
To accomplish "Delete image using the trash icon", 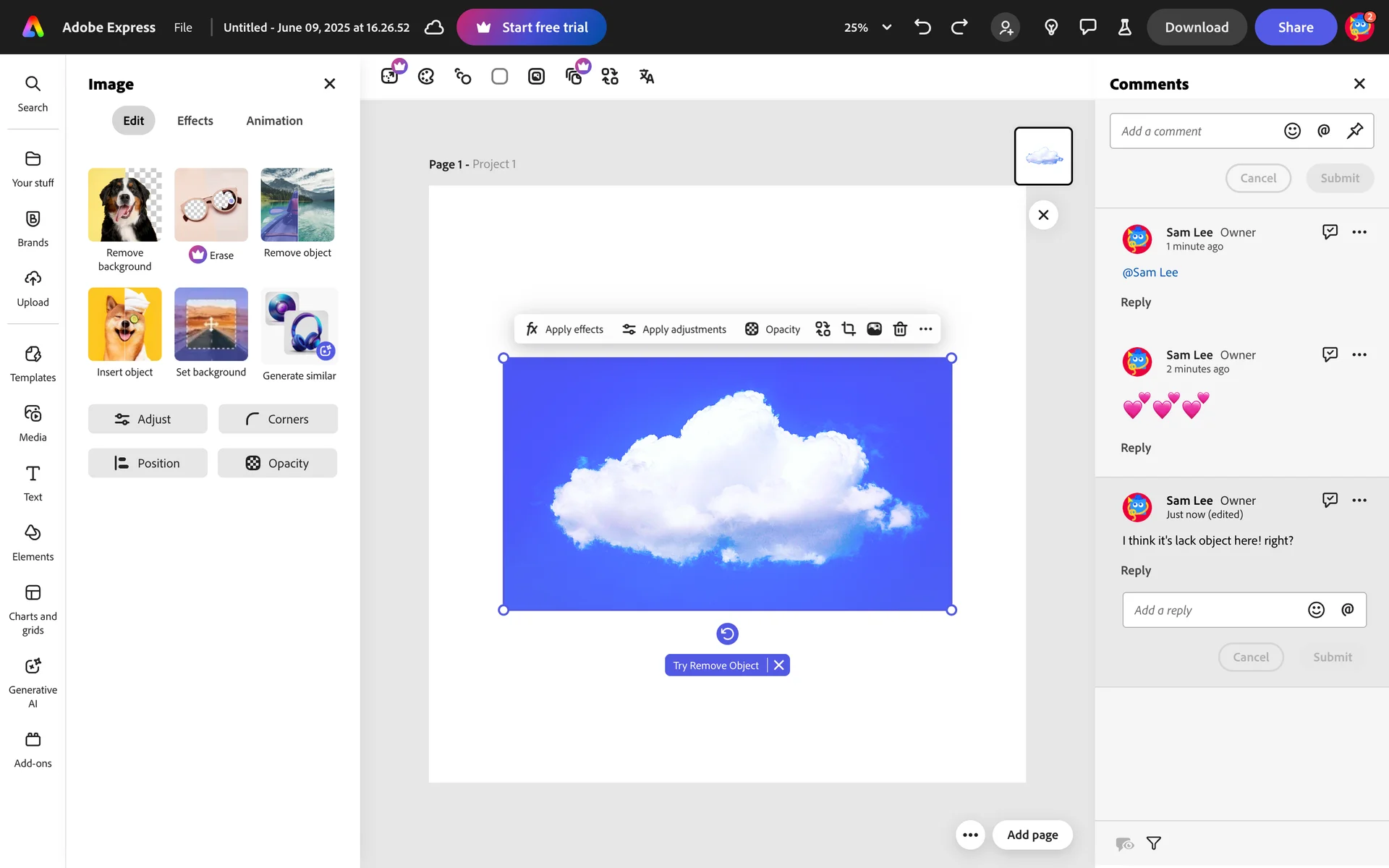I will pyautogui.click(x=900, y=329).
